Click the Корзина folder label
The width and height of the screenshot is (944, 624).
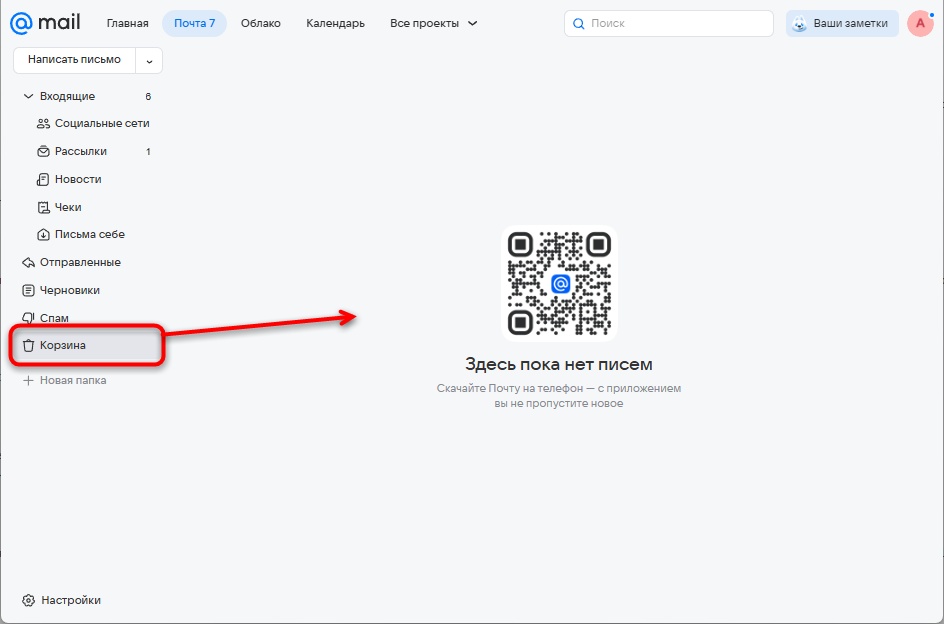coord(63,346)
